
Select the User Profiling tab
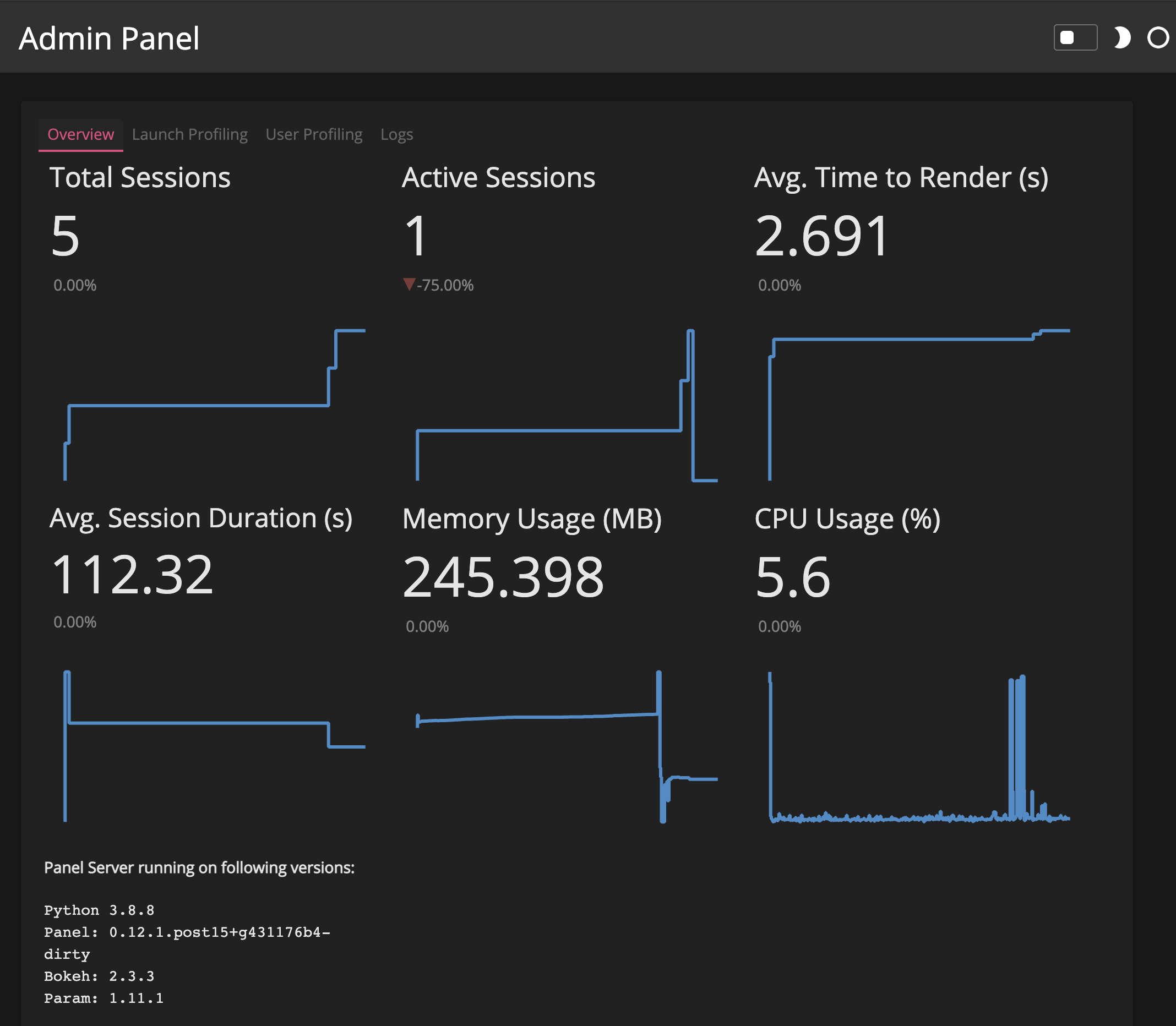click(x=314, y=134)
